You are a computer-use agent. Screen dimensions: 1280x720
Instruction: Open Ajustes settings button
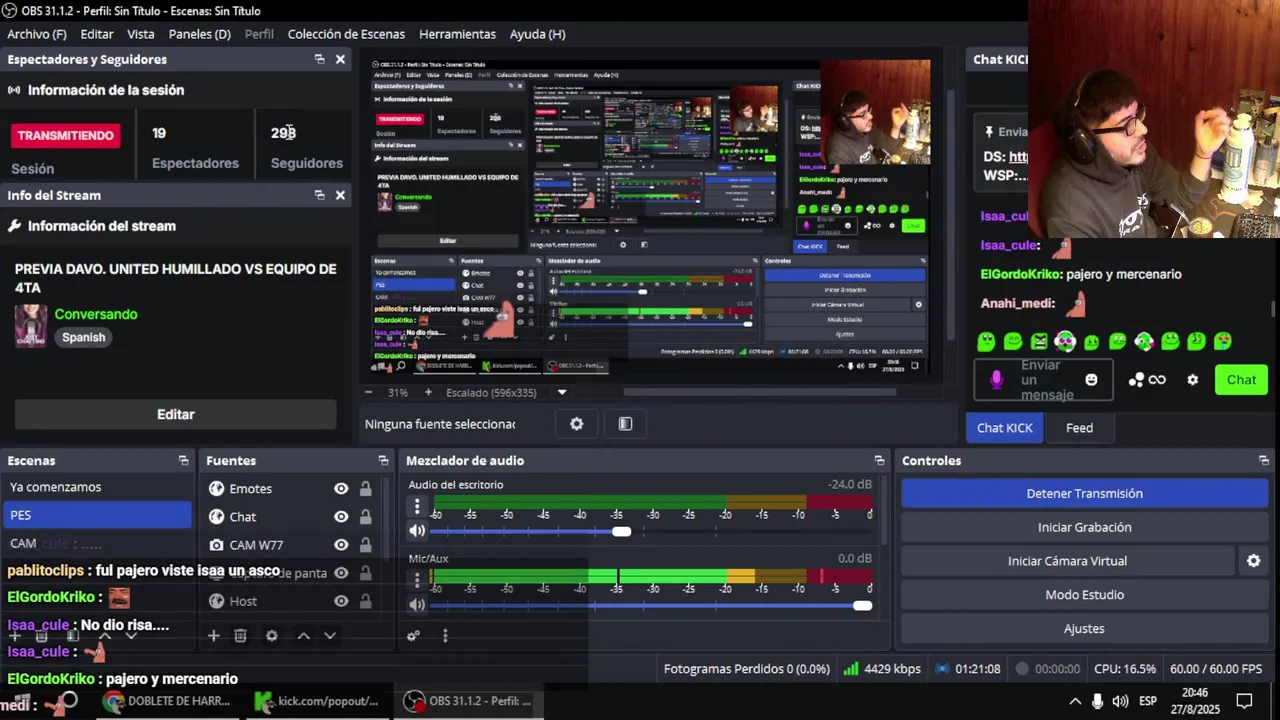pyautogui.click(x=1084, y=629)
